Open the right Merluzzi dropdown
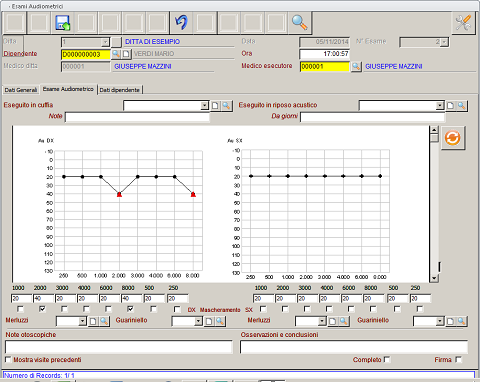This screenshot has height=382, width=480. [322, 321]
